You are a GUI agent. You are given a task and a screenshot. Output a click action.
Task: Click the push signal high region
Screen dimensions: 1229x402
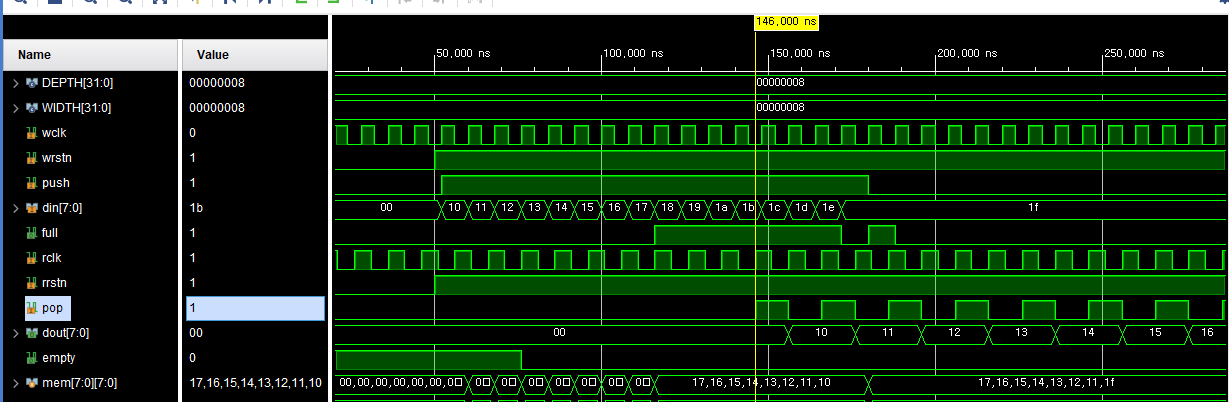coord(655,184)
